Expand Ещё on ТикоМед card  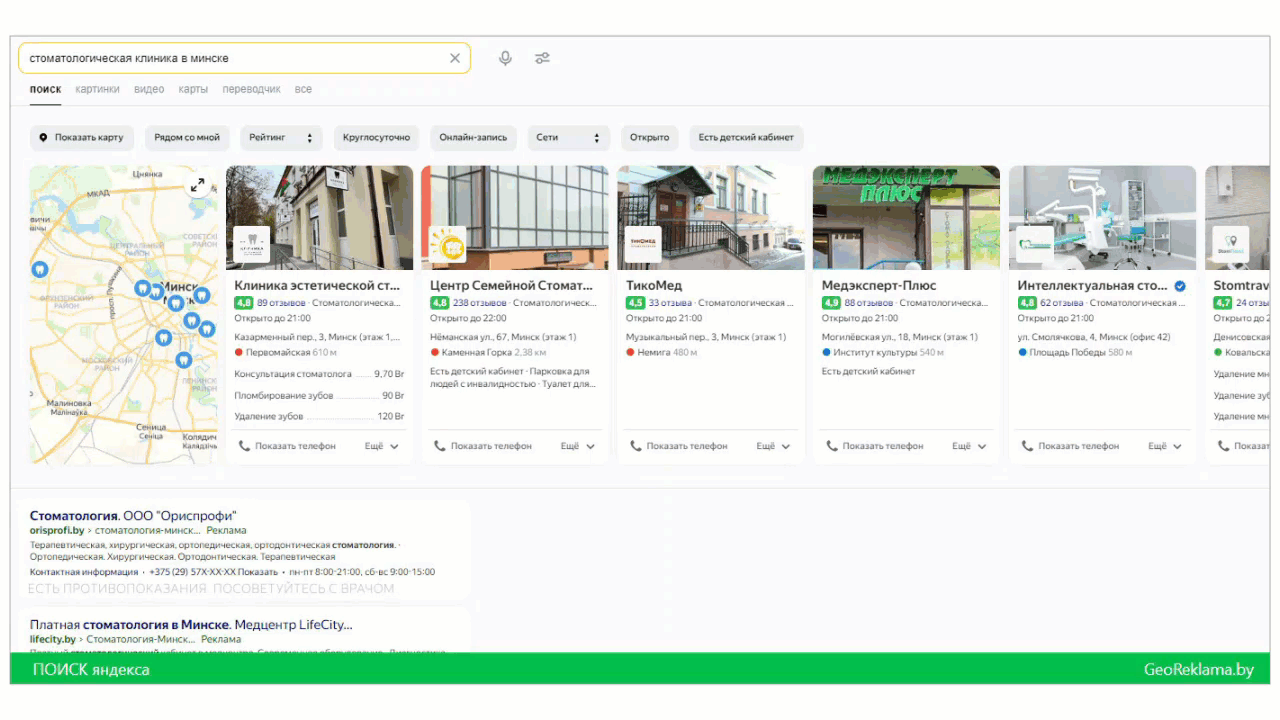(774, 446)
